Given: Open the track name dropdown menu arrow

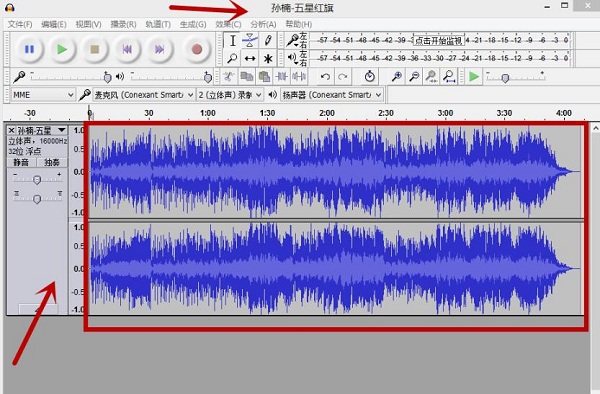Looking at the screenshot, I should tap(61, 130).
